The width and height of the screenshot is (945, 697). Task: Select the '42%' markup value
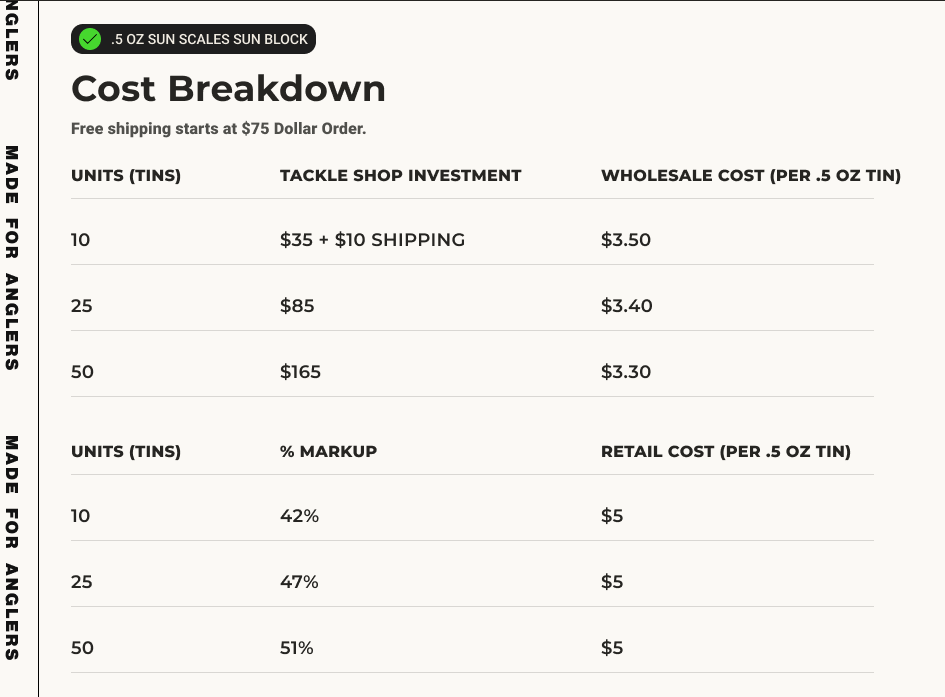coord(299,516)
